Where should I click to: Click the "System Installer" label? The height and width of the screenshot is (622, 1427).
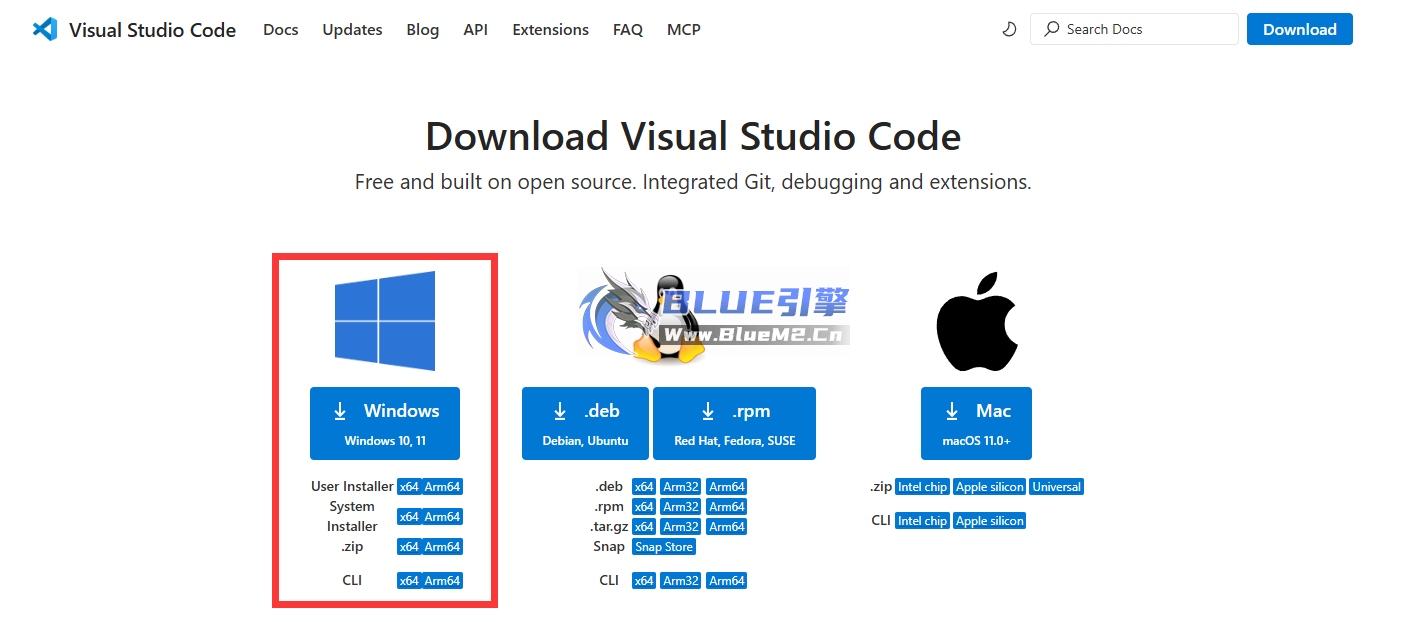[x=352, y=517]
